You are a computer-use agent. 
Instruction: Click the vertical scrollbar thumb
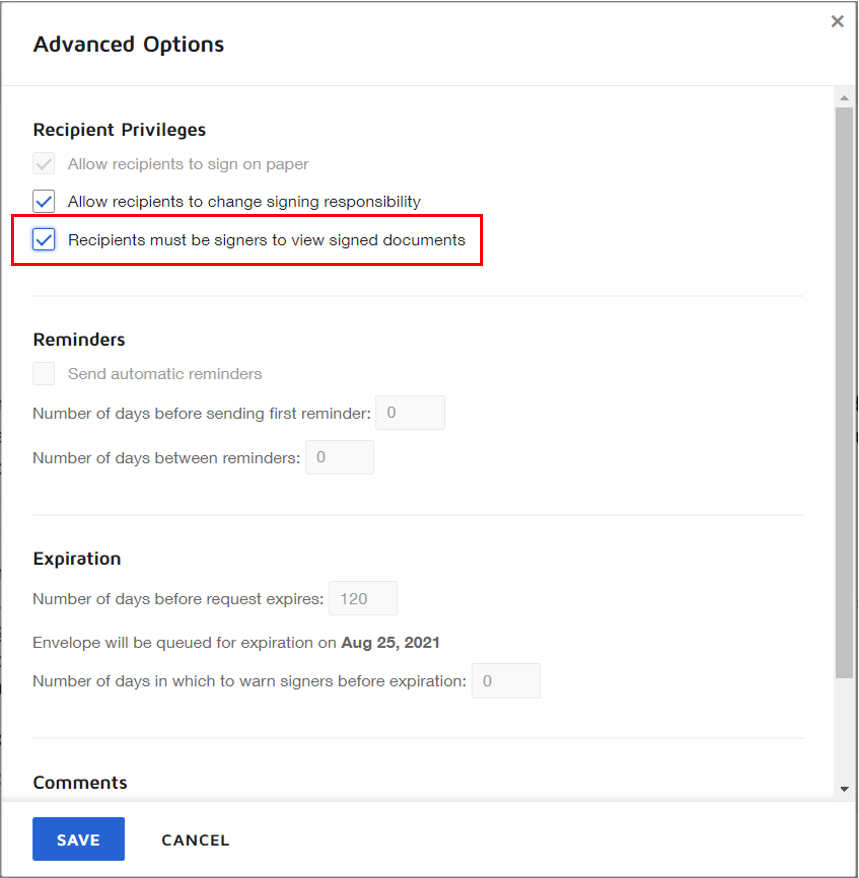coord(845,390)
